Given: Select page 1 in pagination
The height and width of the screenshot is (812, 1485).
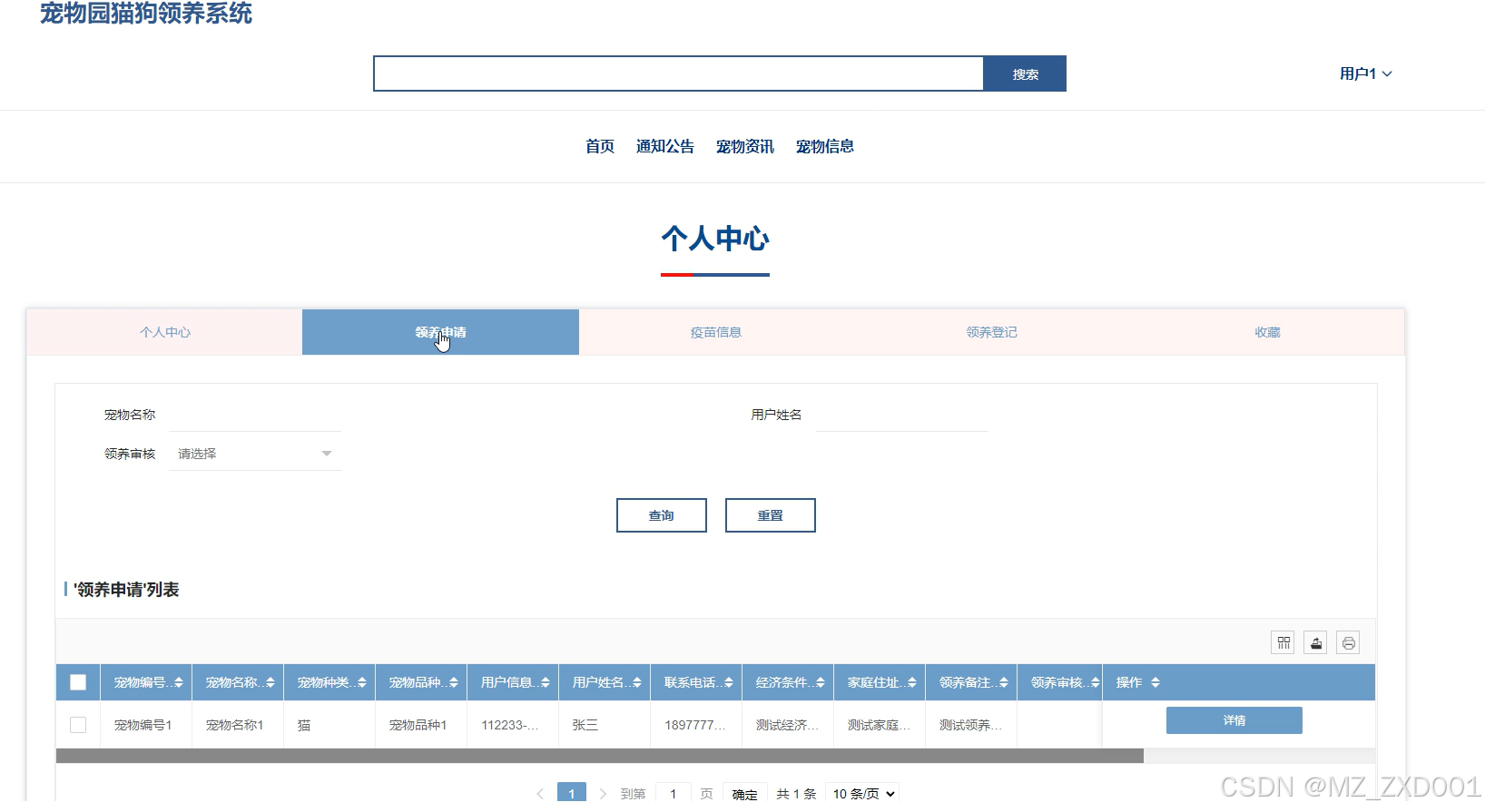Looking at the screenshot, I should (x=572, y=794).
